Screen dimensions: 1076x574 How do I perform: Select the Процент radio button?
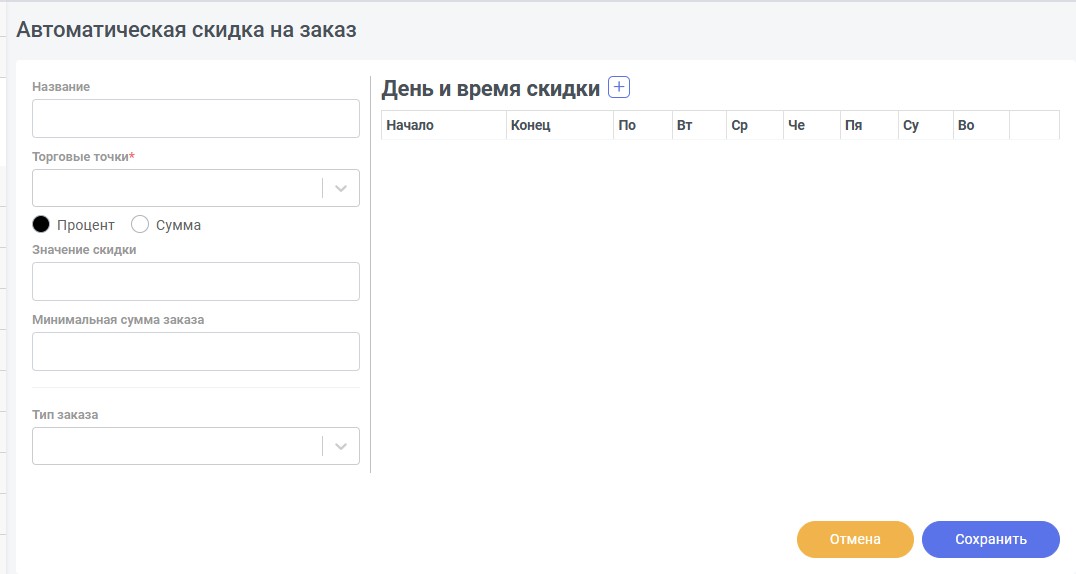pyautogui.click(x=41, y=224)
